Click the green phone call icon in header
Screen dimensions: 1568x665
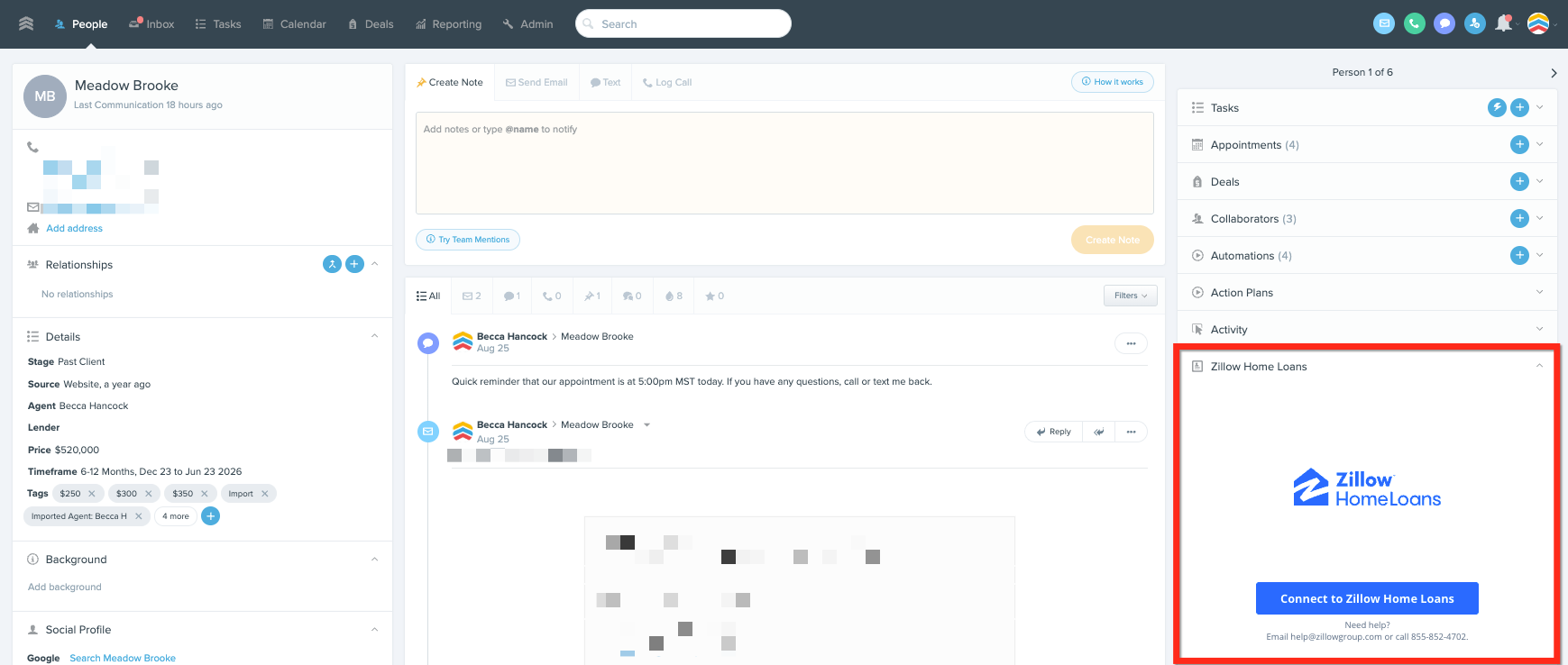point(1414,24)
